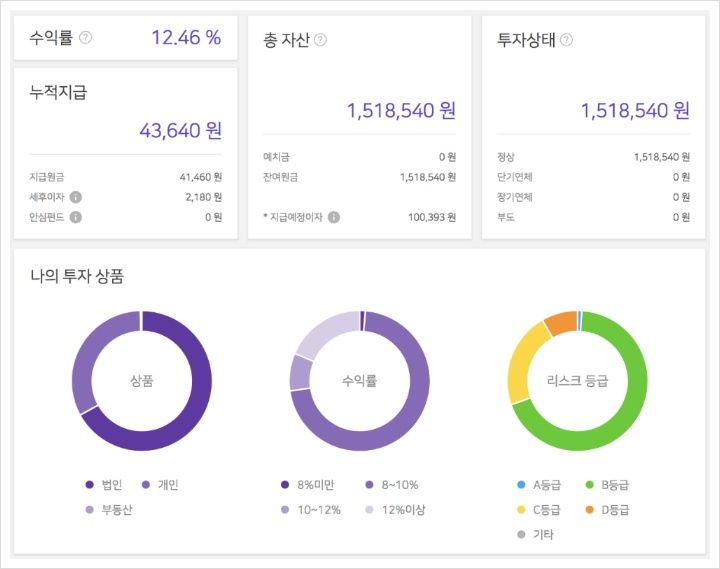Toggle 부동산 legend item
This screenshot has width=720, height=569.
coord(109,510)
